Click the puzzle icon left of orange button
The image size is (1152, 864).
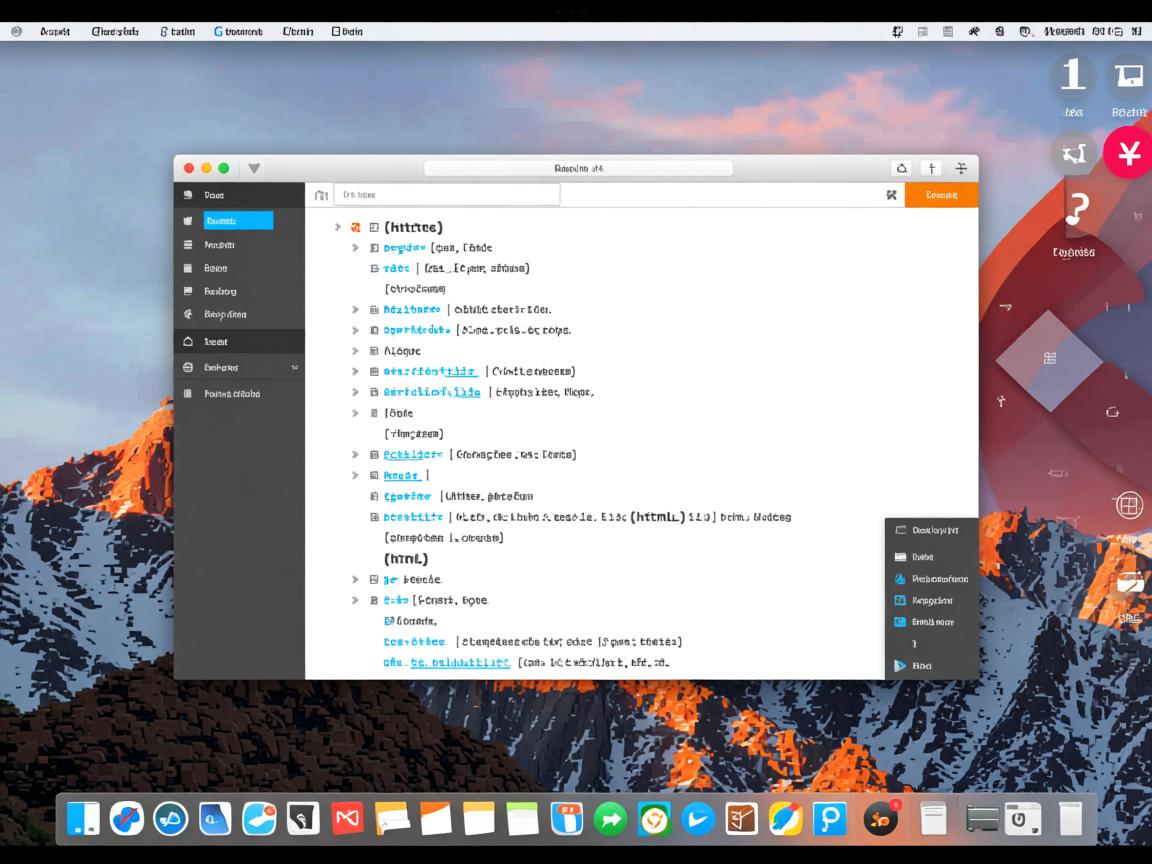pyautogui.click(x=891, y=195)
